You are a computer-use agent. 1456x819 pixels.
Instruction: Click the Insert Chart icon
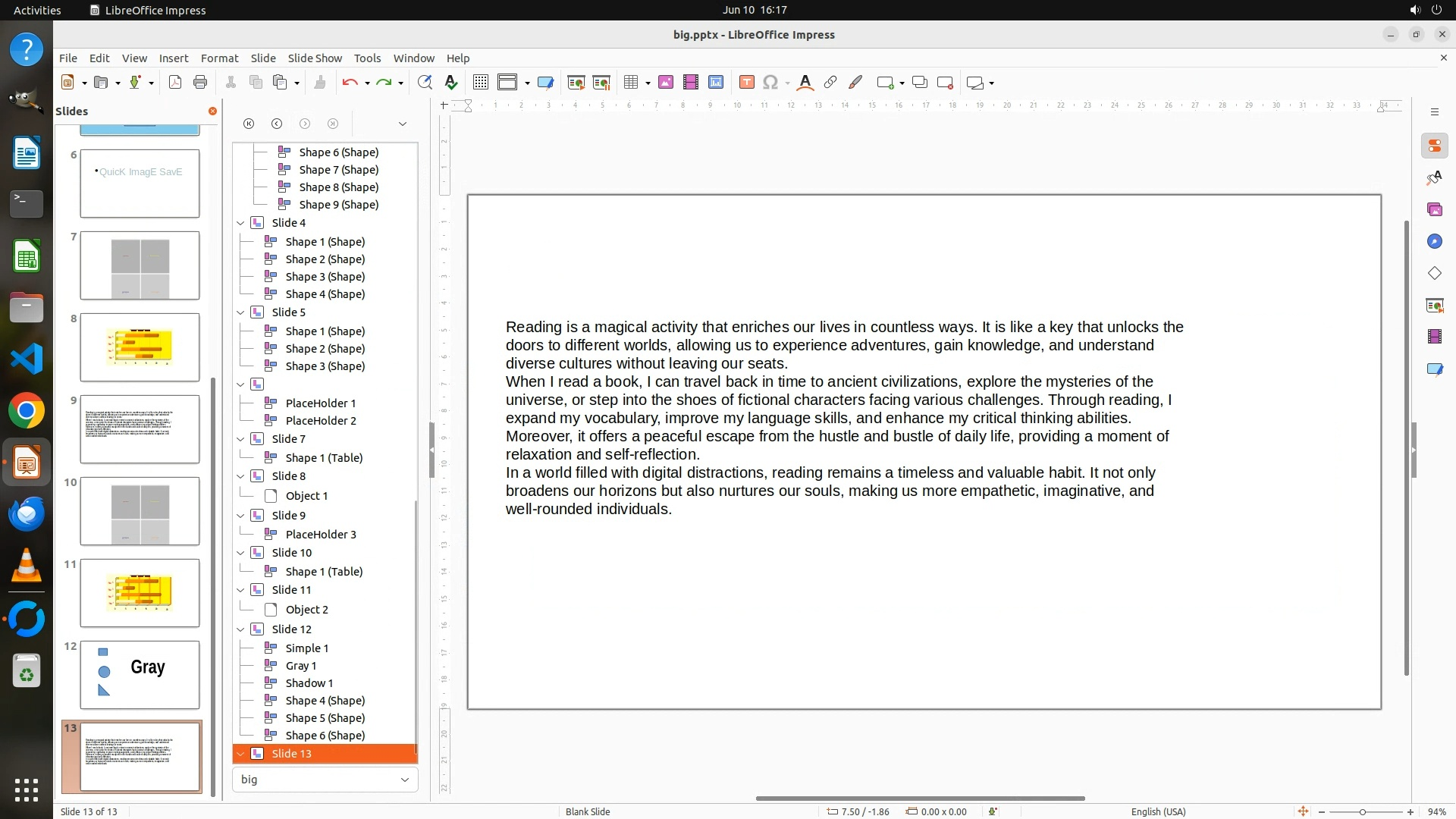716,83
